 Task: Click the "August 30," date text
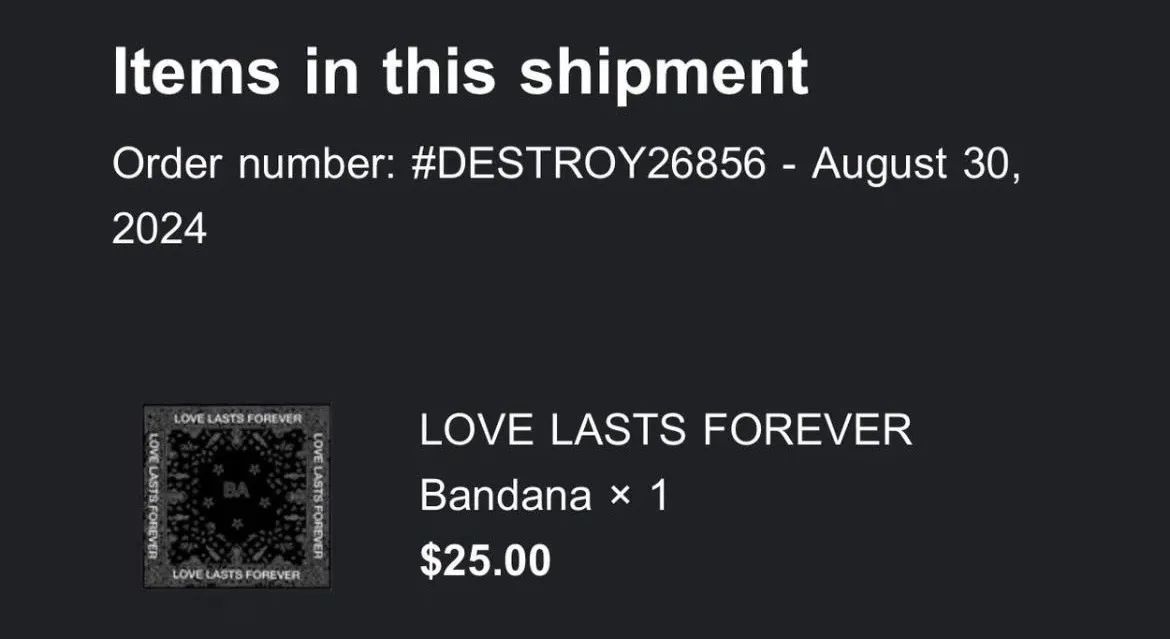(x=916, y=163)
